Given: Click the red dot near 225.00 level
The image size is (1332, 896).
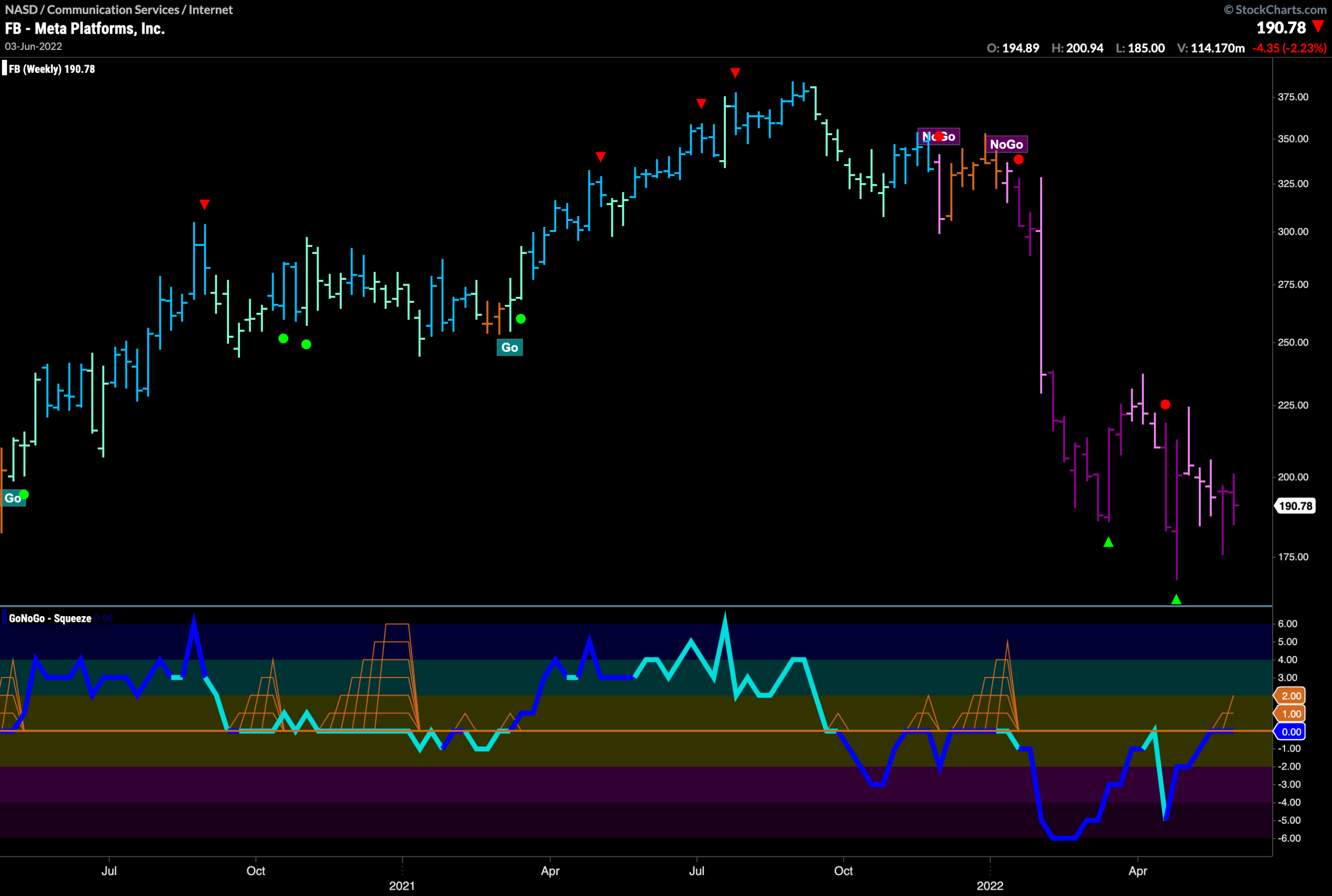Looking at the screenshot, I should point(1165,405).
